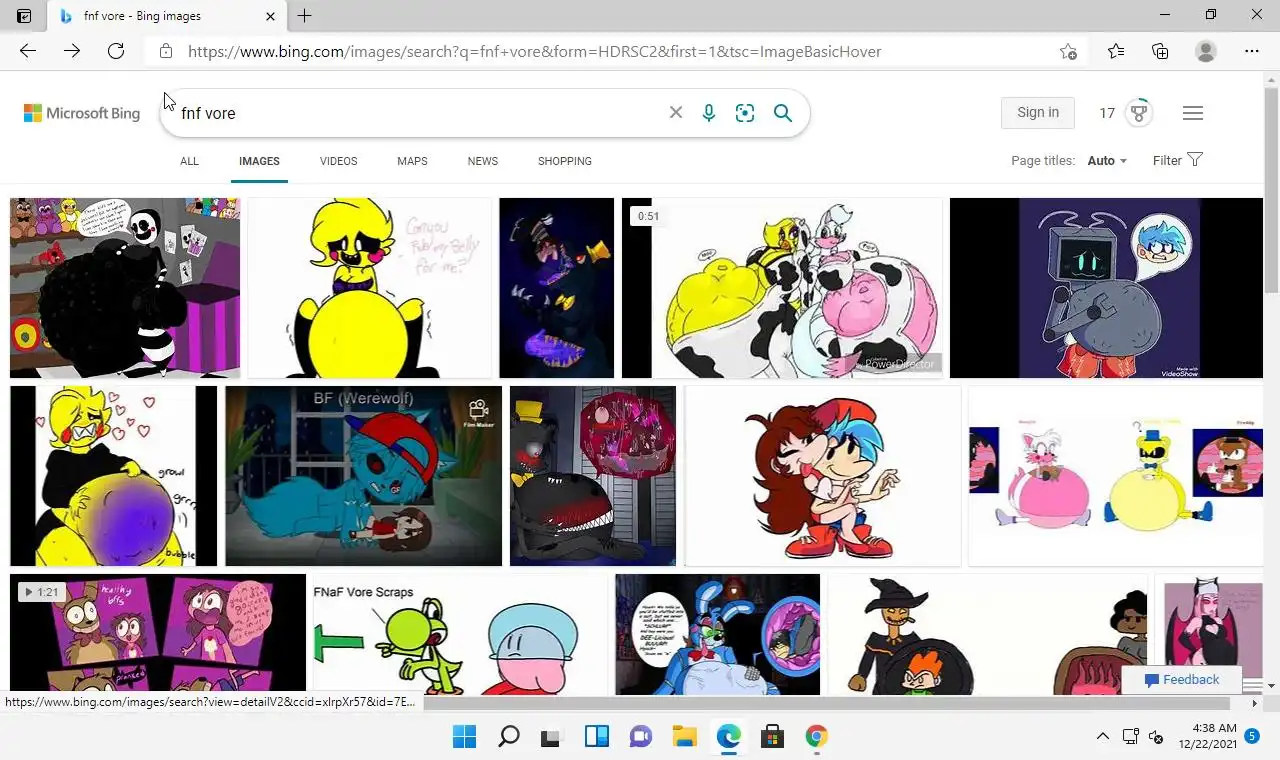View site information lock icon
This screenshot has height=760, width=1280.
[166, 51]
